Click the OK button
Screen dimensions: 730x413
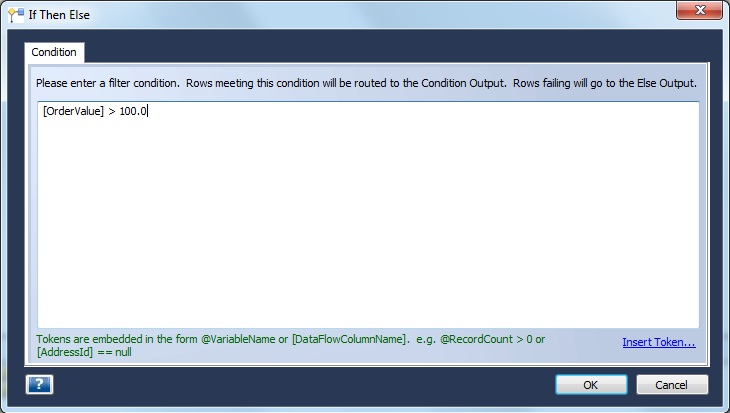pyautogui.click(x=591, y=385)
